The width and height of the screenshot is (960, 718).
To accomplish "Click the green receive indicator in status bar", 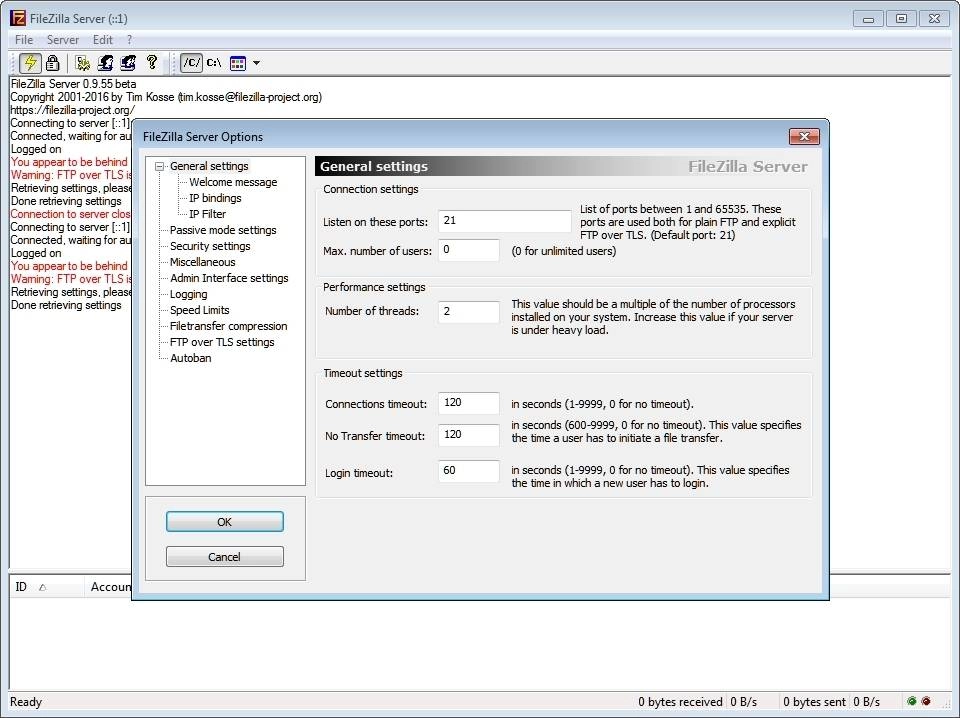I will click(912, 701).
